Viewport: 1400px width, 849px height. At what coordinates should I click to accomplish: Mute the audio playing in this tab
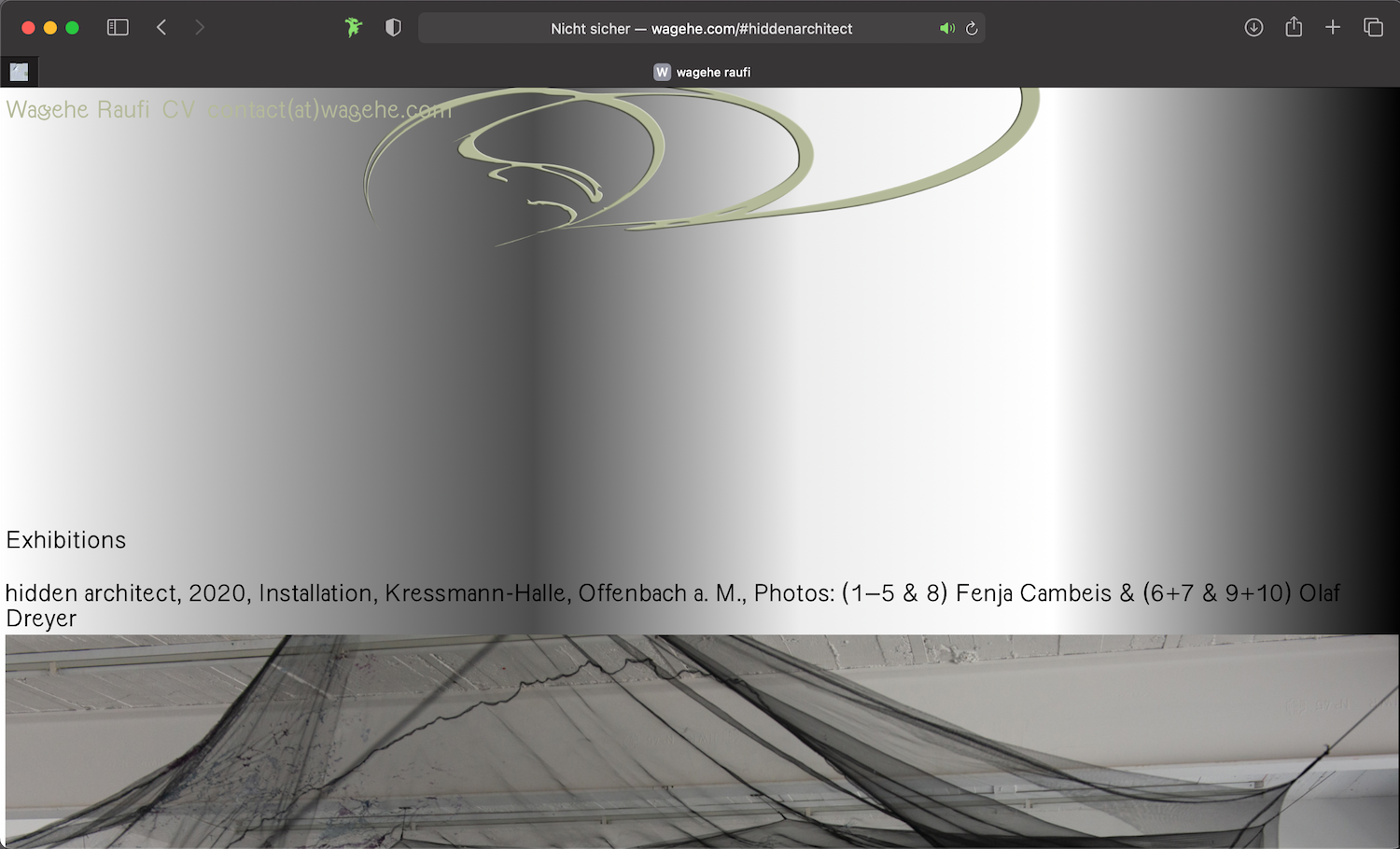946,28
